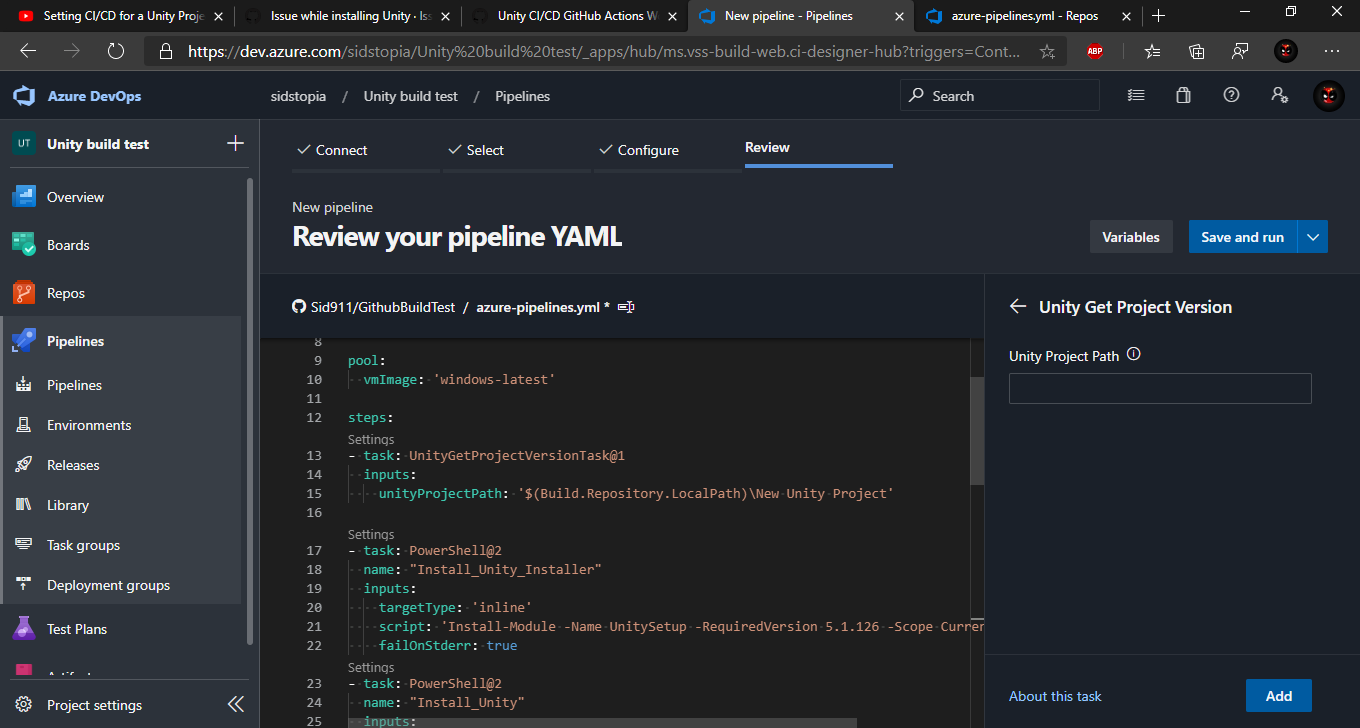1360x728 pixels.
Task: Collapse the sidebar with double-chevron icon
Action: (x=236, y=705)
